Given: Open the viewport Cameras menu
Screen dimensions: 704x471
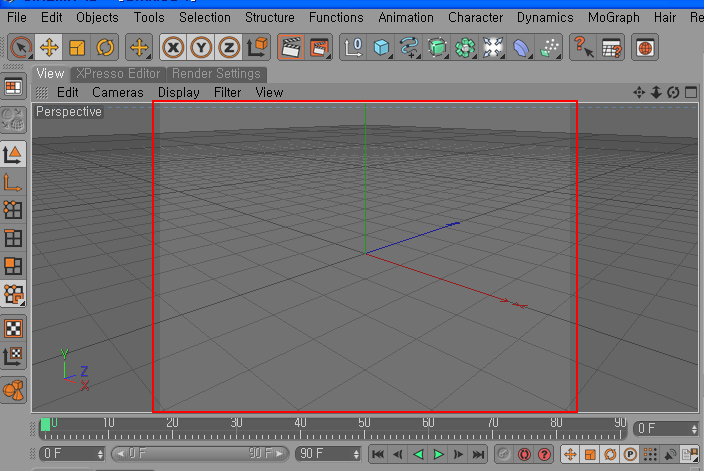Looking at the screenshot, I should [x=118, y=92].
